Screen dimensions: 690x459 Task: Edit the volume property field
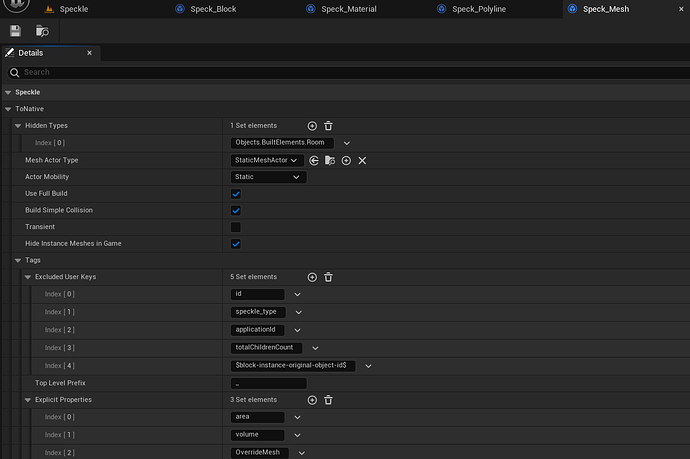pyautogui.click(x=257, y=435)
